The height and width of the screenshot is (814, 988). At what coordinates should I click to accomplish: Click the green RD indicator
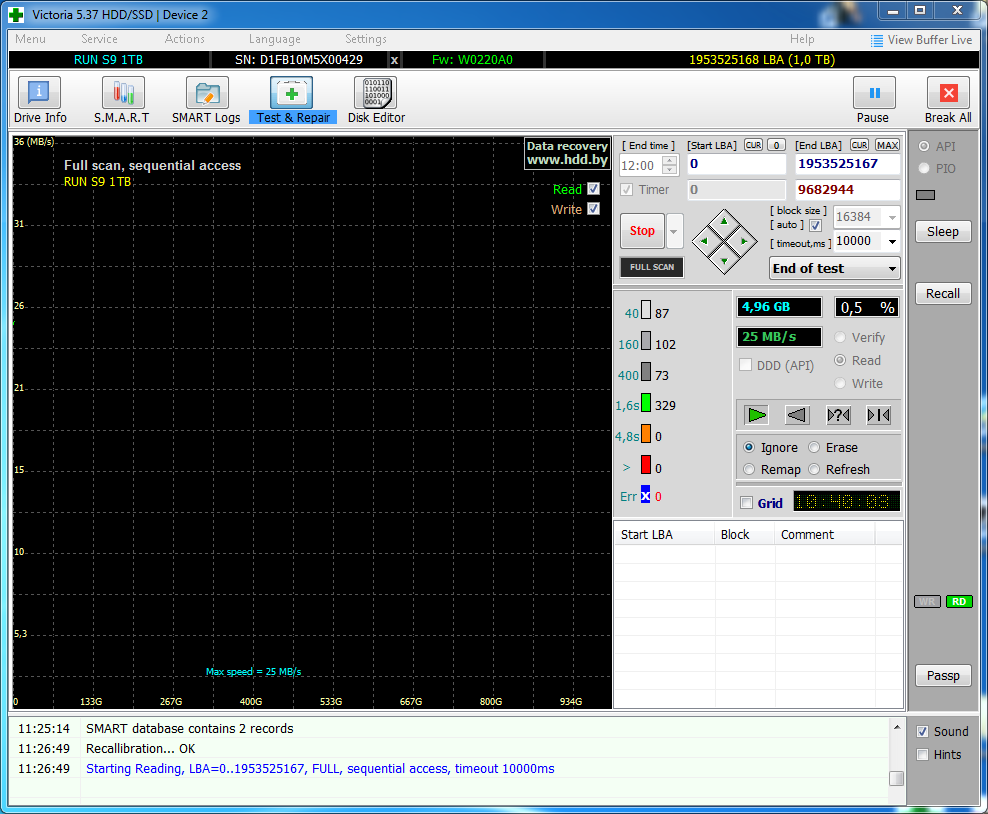[x=959, y=602]
